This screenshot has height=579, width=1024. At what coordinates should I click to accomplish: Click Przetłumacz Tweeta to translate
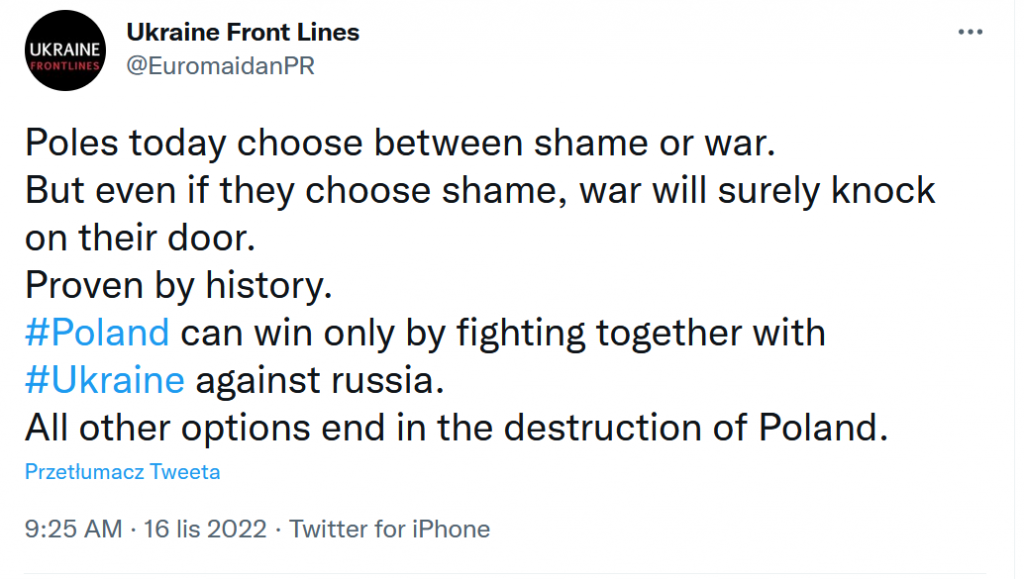tap(122, 472)
